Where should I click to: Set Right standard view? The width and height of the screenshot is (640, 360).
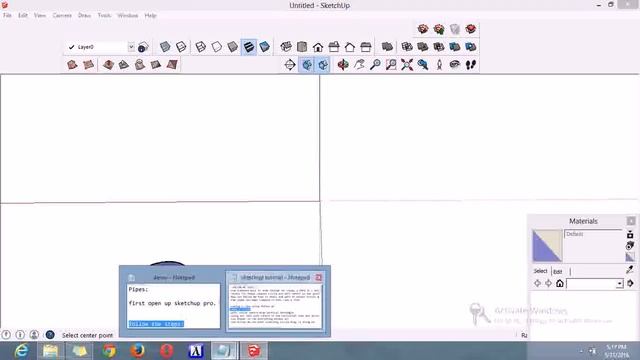[334, 47]
